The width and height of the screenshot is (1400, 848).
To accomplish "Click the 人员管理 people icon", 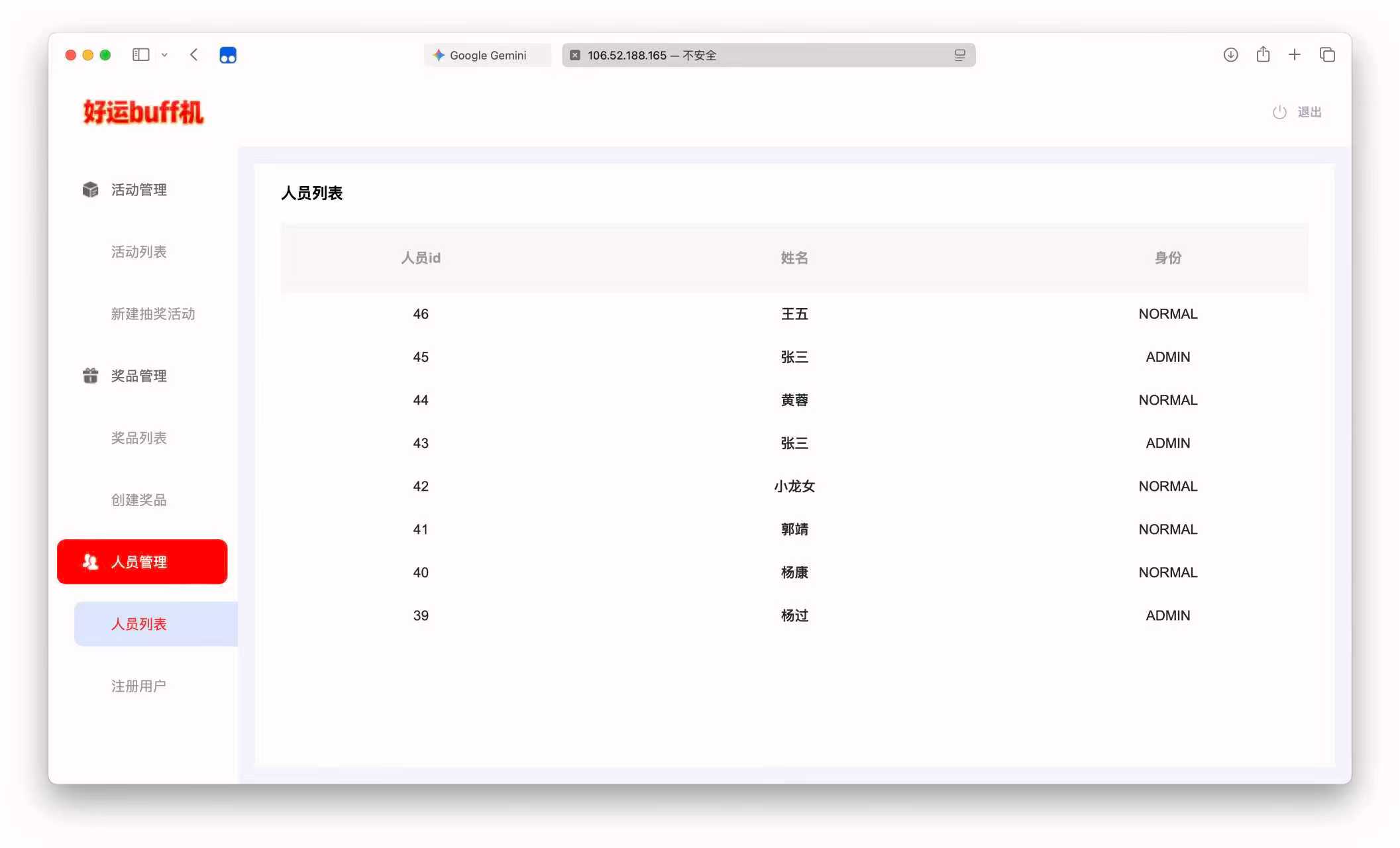I will pos(90,562).
